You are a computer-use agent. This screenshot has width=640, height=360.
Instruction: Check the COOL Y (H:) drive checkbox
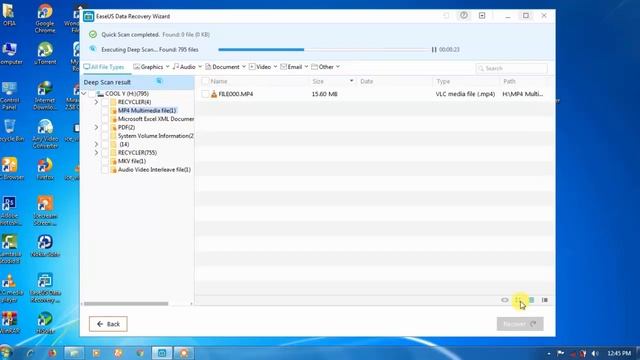(92, 94)
